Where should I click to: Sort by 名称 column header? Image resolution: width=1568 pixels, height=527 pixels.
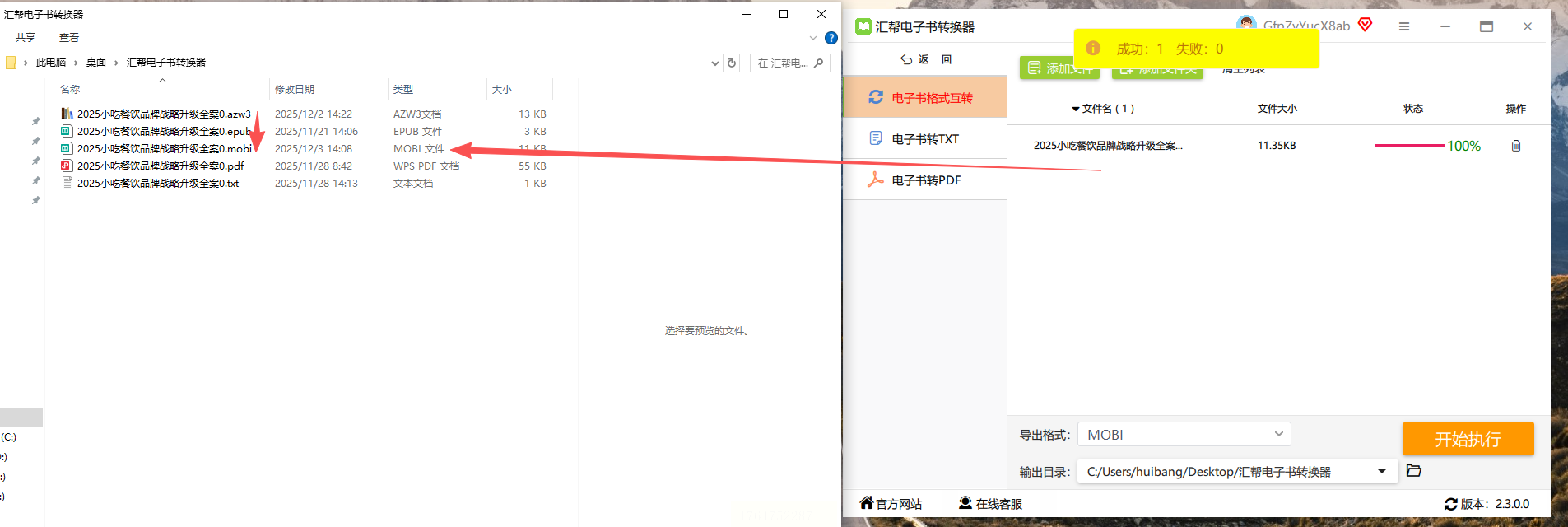point(70,89)
